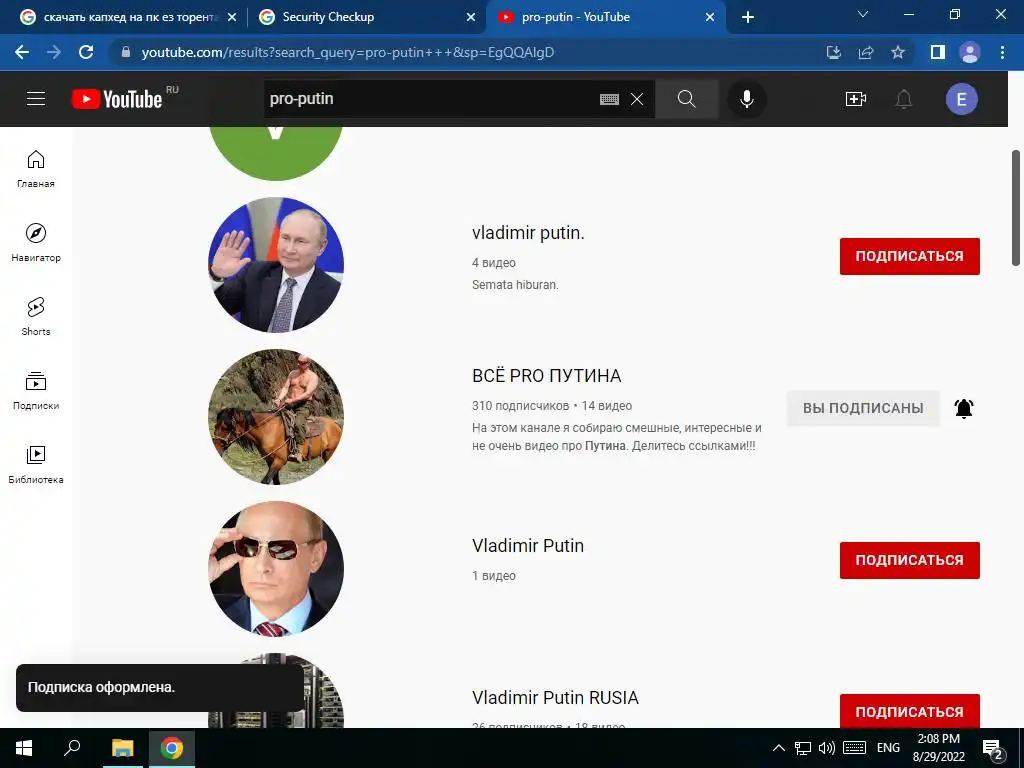Screen dimensions: 1024x768
Task: Select the pro-putin - YouTube tab
Action: pos(605,18)
